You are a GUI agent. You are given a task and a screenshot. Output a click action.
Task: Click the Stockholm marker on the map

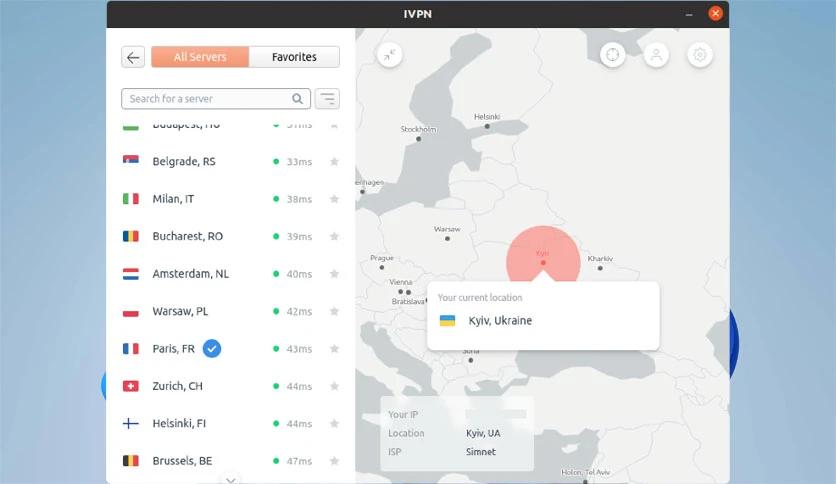tap(419, 139)
